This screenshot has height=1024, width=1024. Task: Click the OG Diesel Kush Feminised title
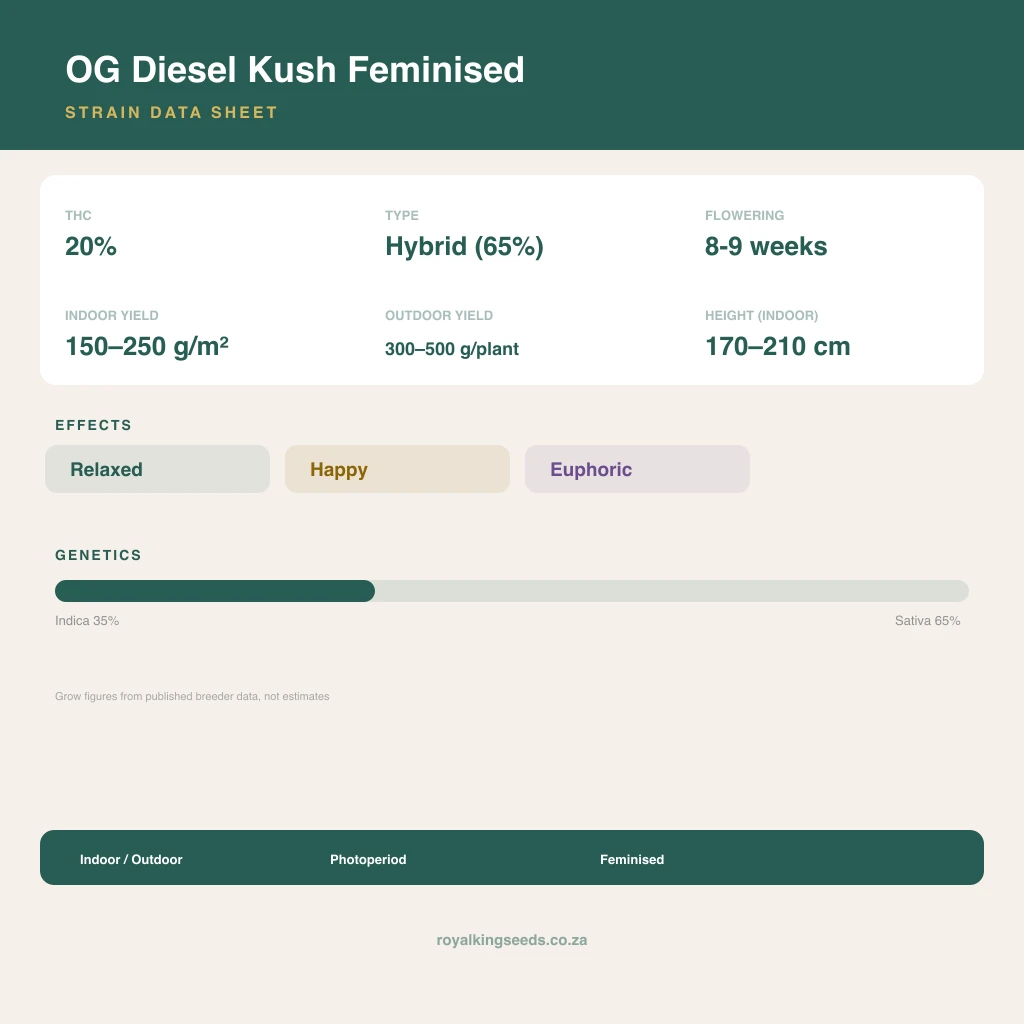[295, 70]
